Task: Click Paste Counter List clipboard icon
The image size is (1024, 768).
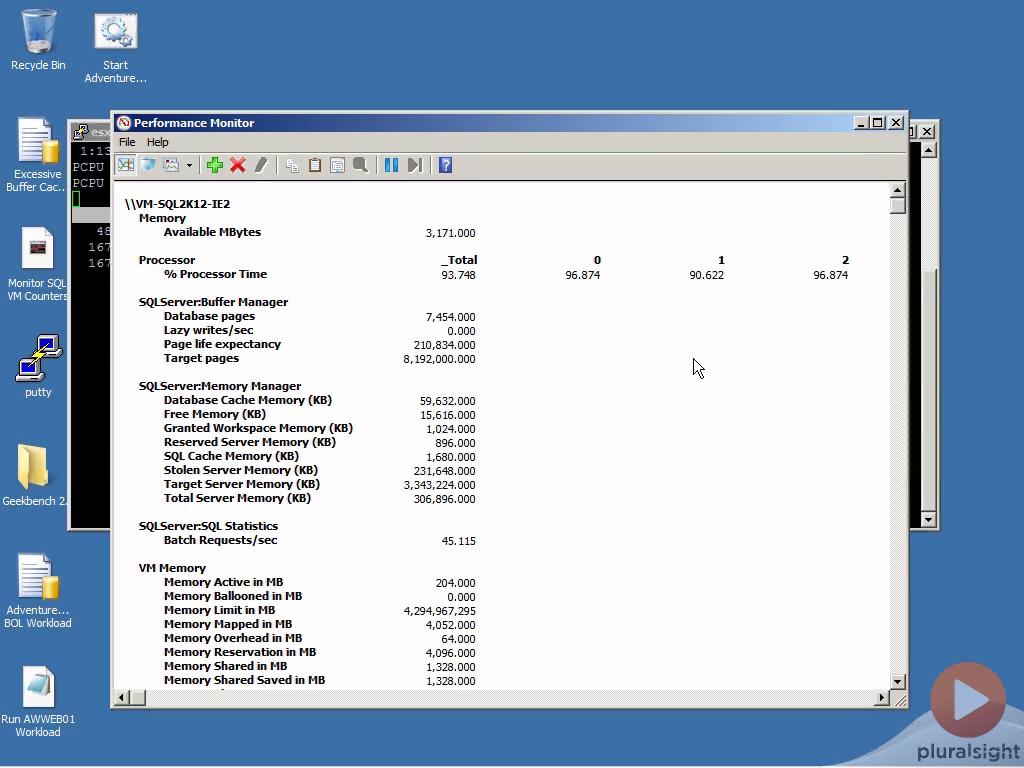Action: [315, 165]
